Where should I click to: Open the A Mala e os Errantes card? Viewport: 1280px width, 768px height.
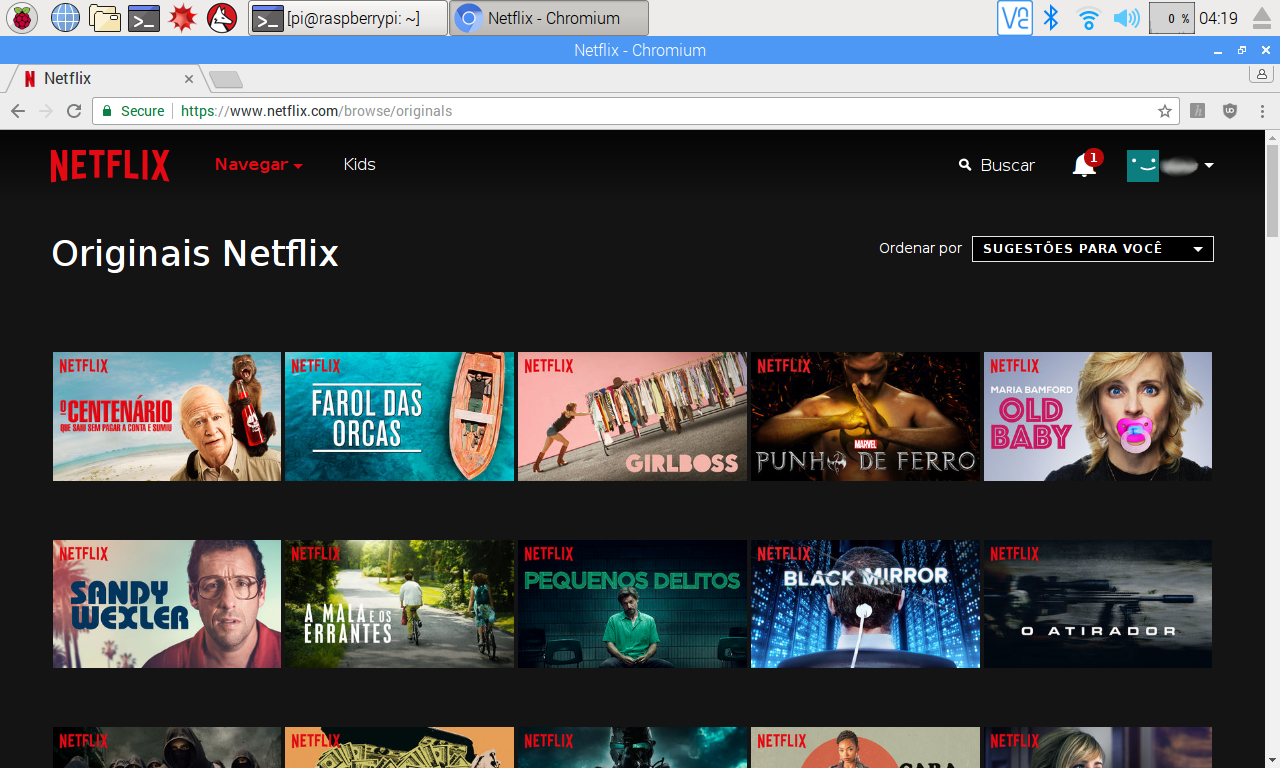(x=400, y=604)
